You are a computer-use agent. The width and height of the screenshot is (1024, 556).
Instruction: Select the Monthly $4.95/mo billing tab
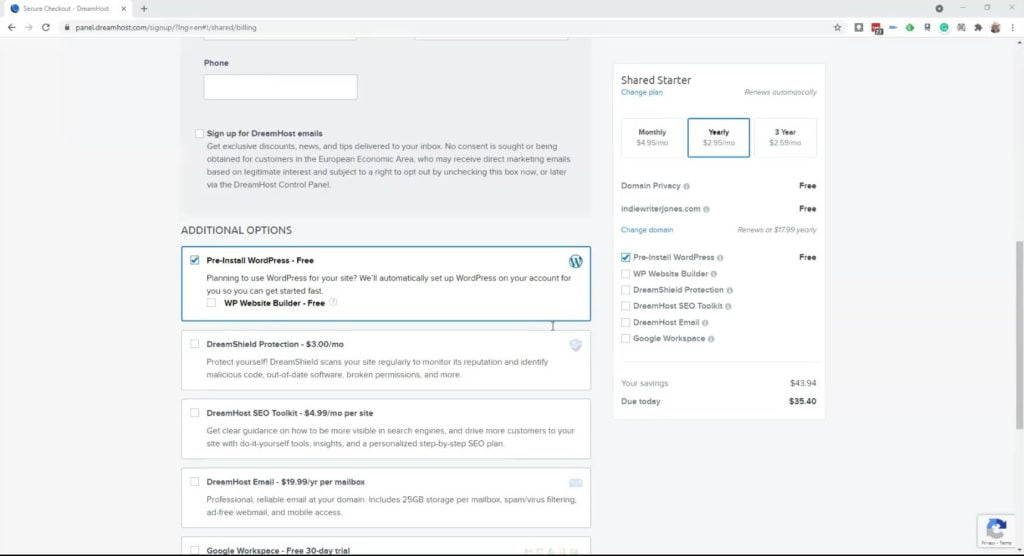coord(652,137)
